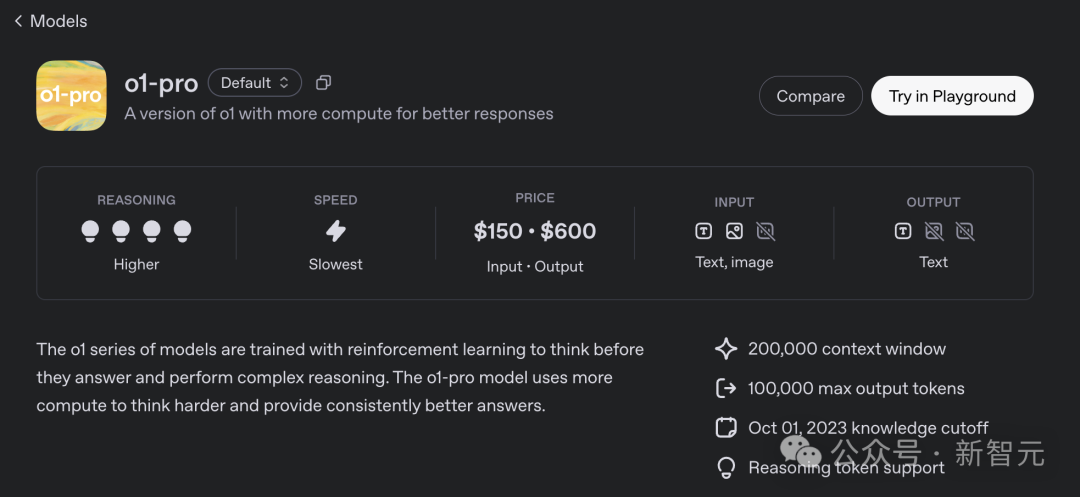Click the disabled audio input icon
Image resolution: width=1080 pixels, height=497 pixels.
[x=765, y=231]
